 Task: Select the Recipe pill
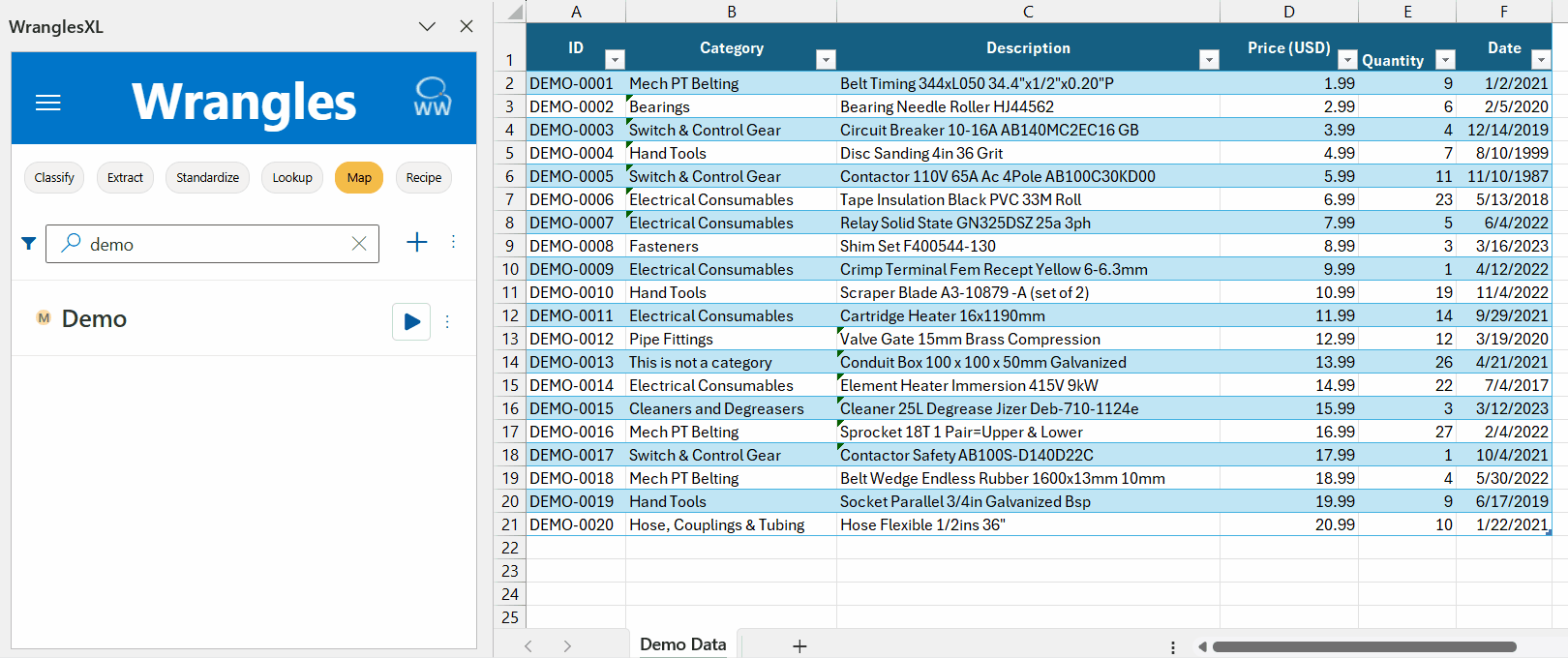[424, 178]
